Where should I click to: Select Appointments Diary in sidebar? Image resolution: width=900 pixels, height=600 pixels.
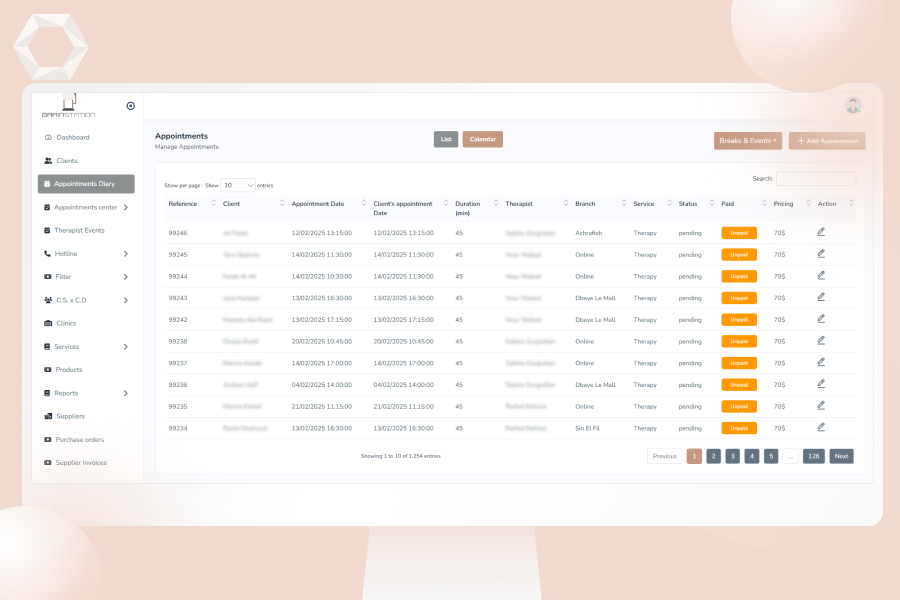[86, 184]
